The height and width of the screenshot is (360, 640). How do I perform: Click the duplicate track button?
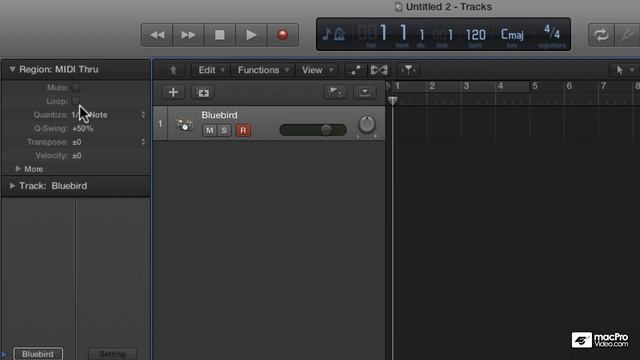203,93
